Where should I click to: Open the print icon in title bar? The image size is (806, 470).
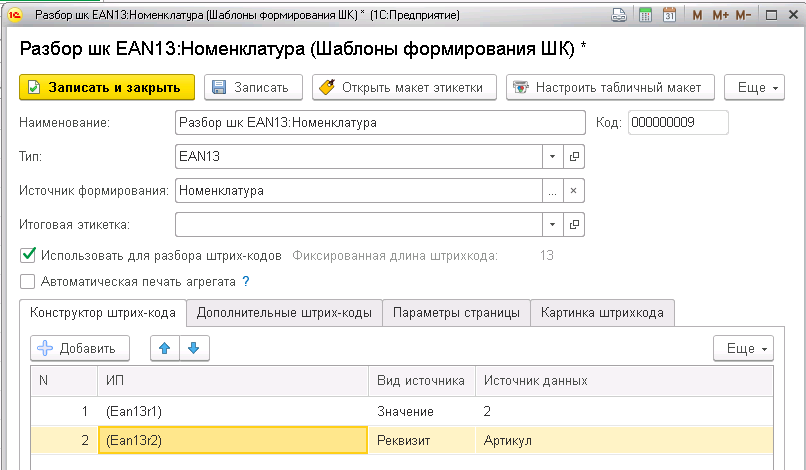coord(618,15)
